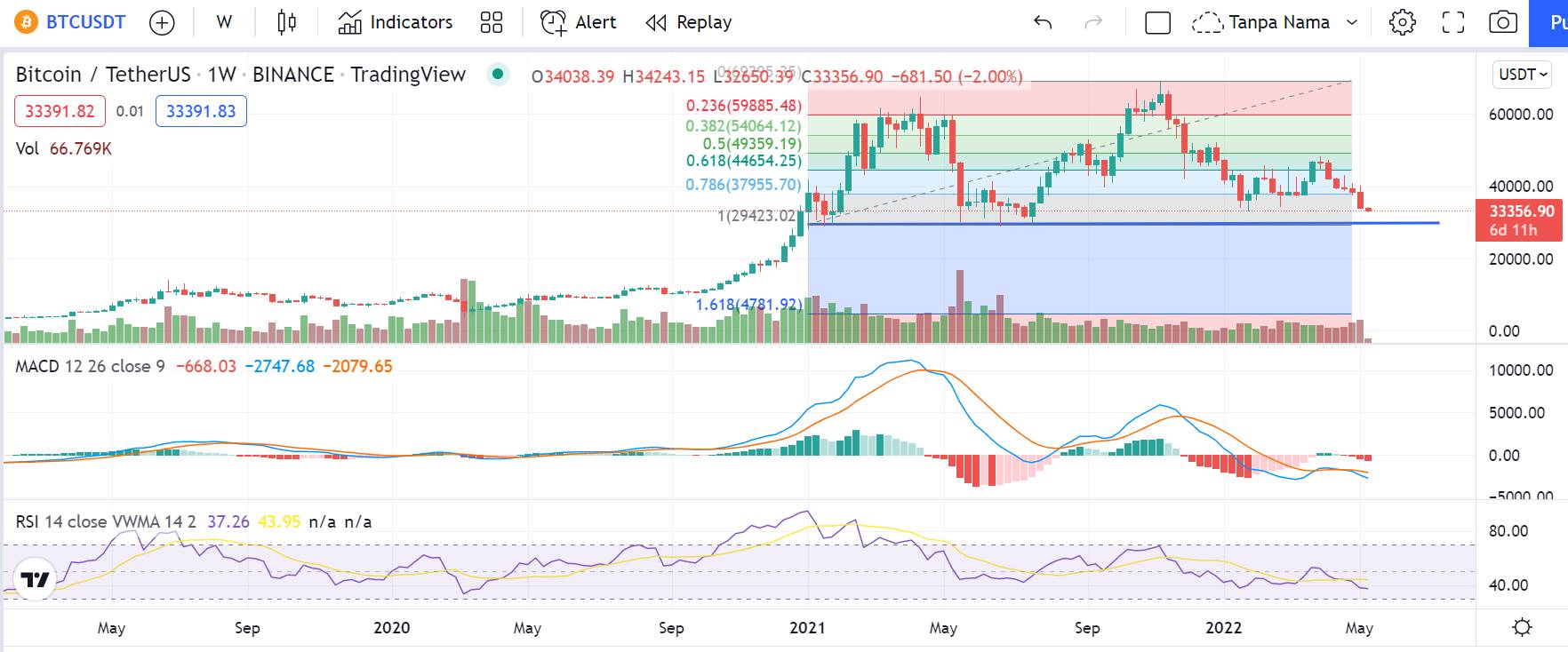Open the USDT currency dropdown
The height and width of the screenshot is (652, 1568).
click(1523, 75)
